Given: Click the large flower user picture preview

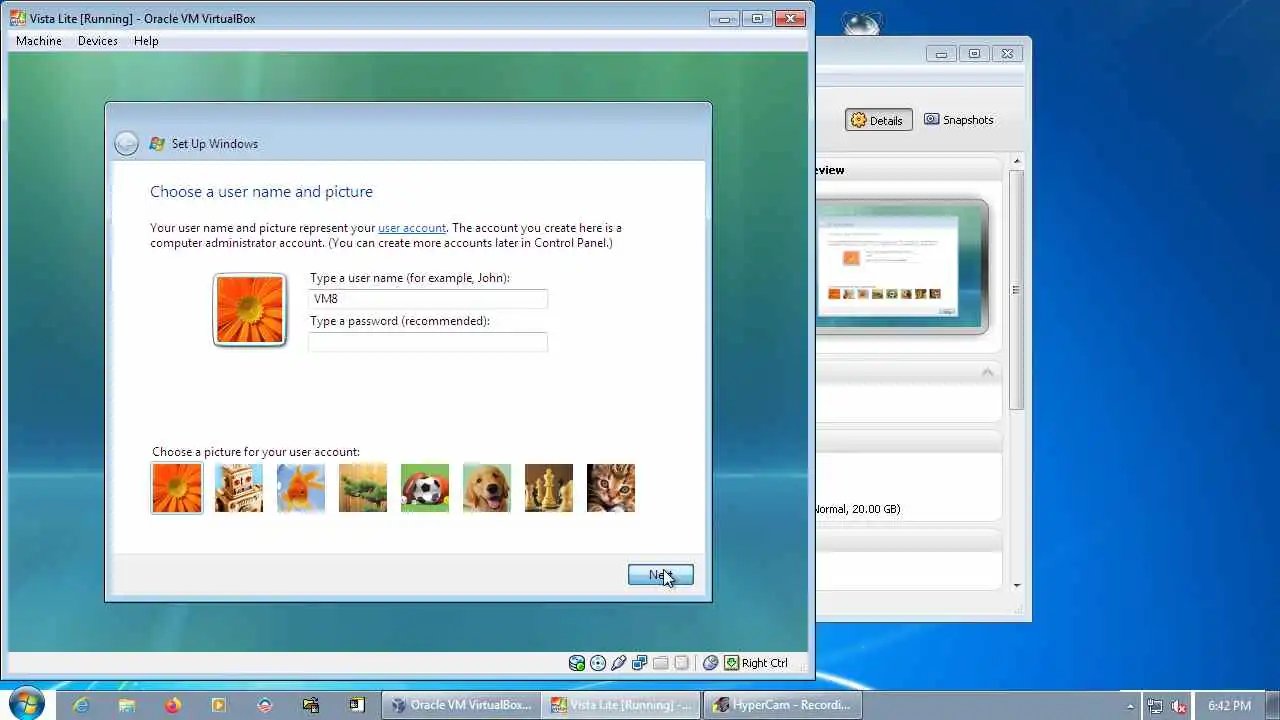Looking at the screenshot, I should click(x=250, y=310).
